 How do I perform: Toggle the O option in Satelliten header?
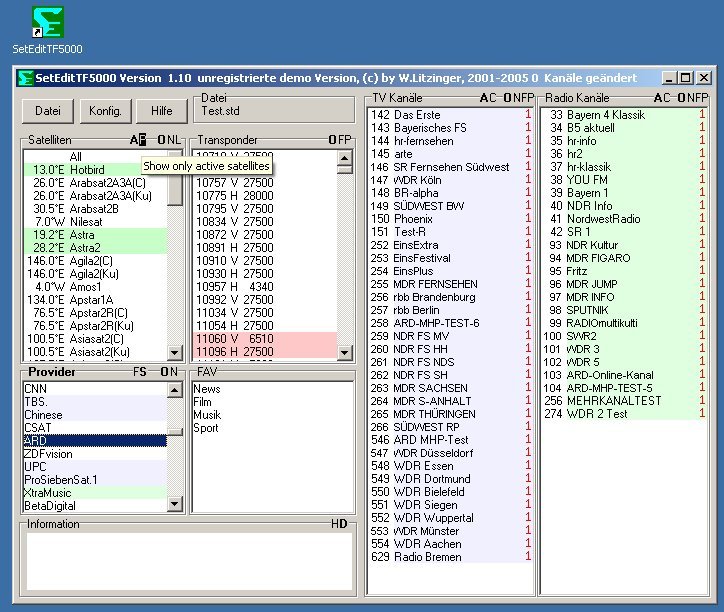click(x=162, y=139)
